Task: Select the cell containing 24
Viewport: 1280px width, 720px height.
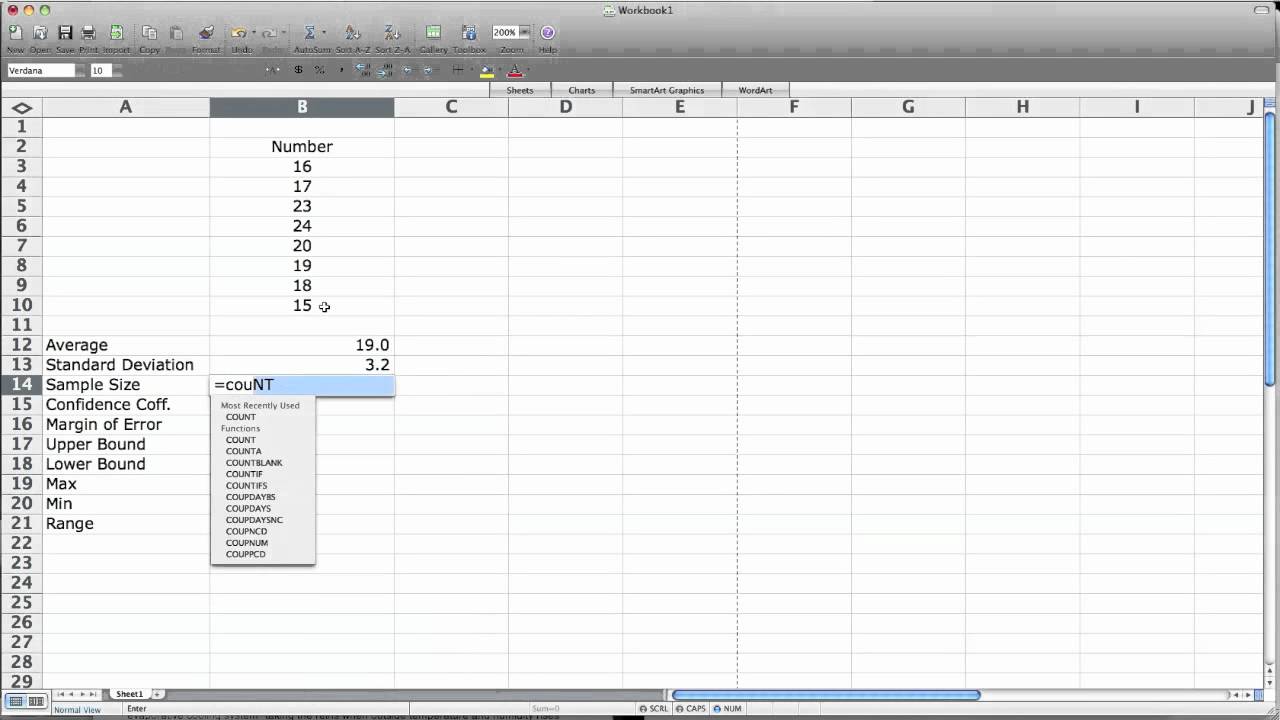Action: (x=302, y=226)
